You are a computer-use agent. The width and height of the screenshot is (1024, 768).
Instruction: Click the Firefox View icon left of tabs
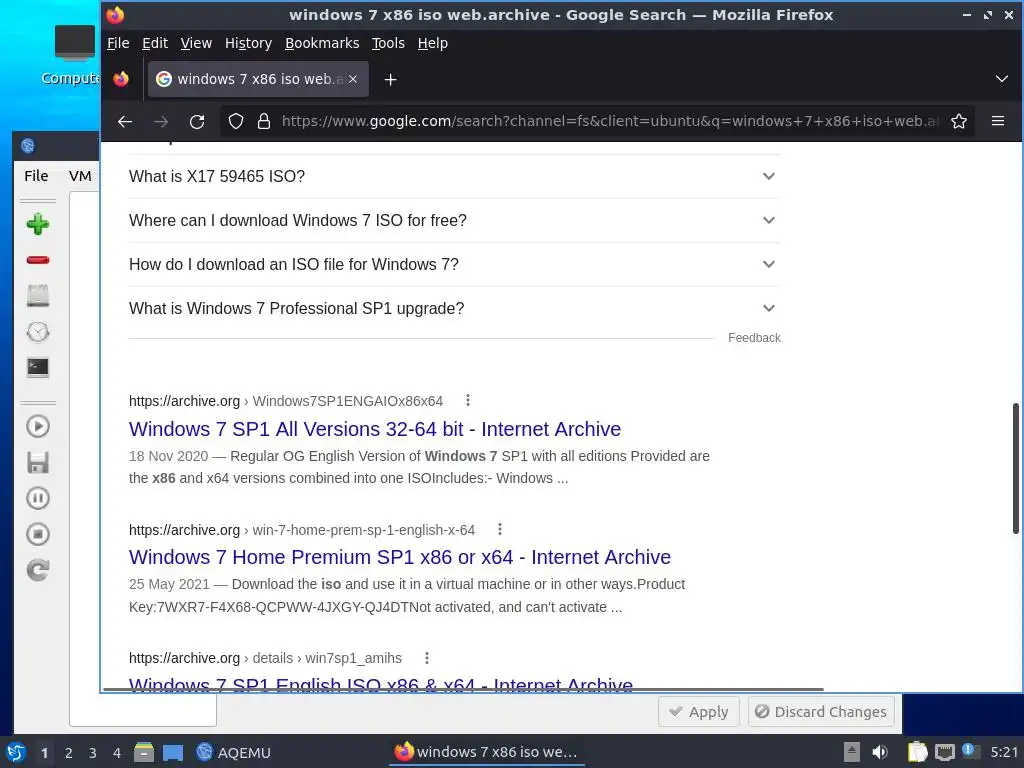pos(121,80)
